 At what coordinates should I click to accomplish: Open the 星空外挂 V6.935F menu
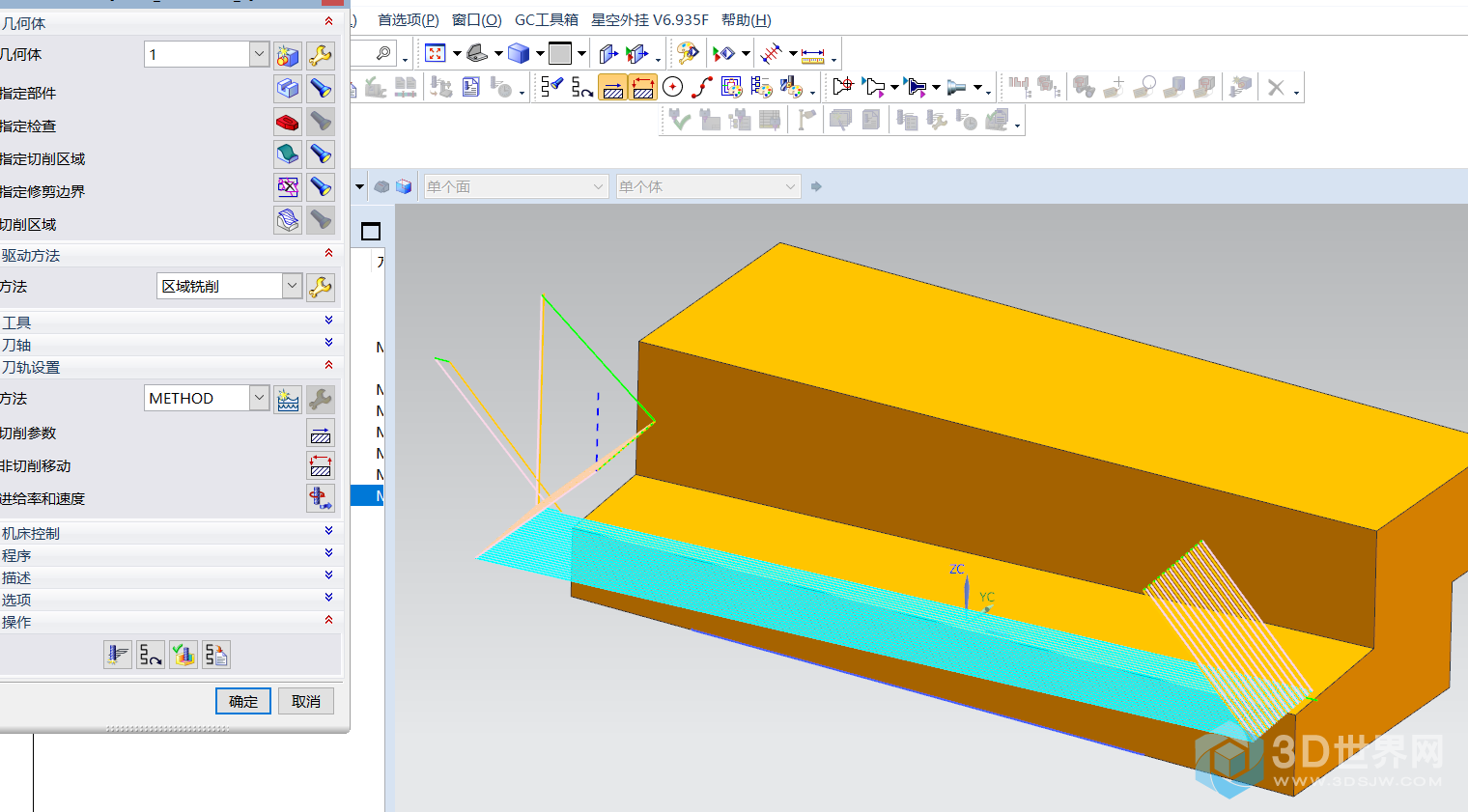(x=650, y=19)
